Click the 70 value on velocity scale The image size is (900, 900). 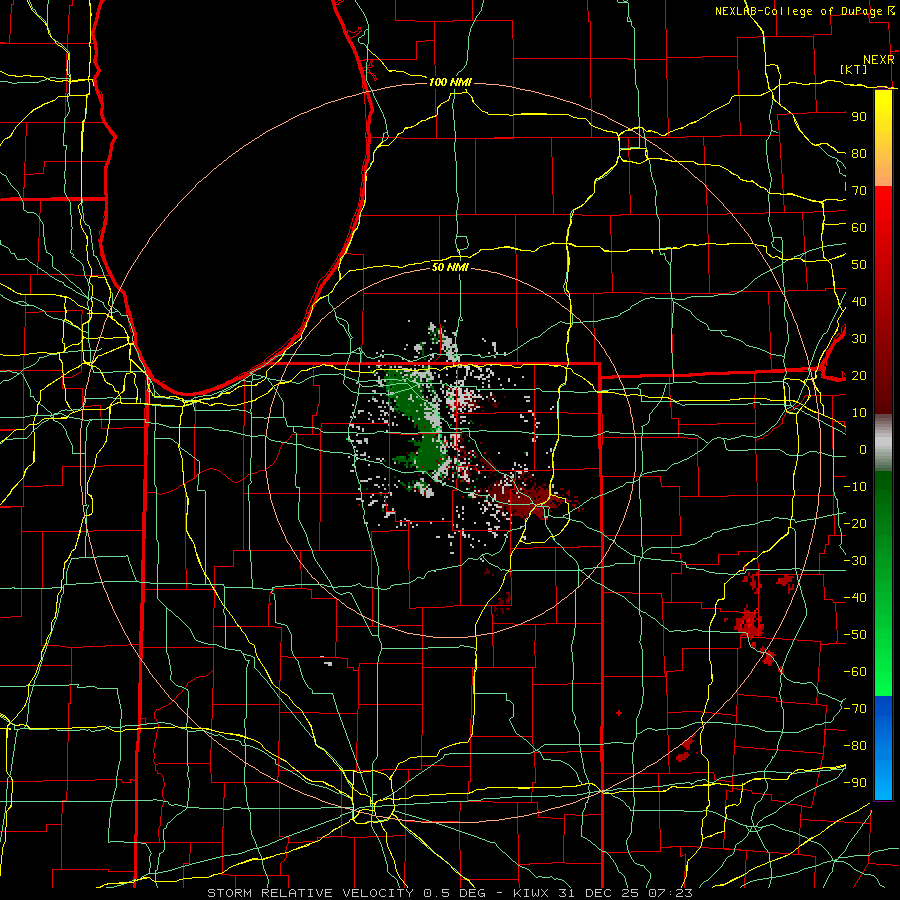pyautogui.click(x=859, y=190)
